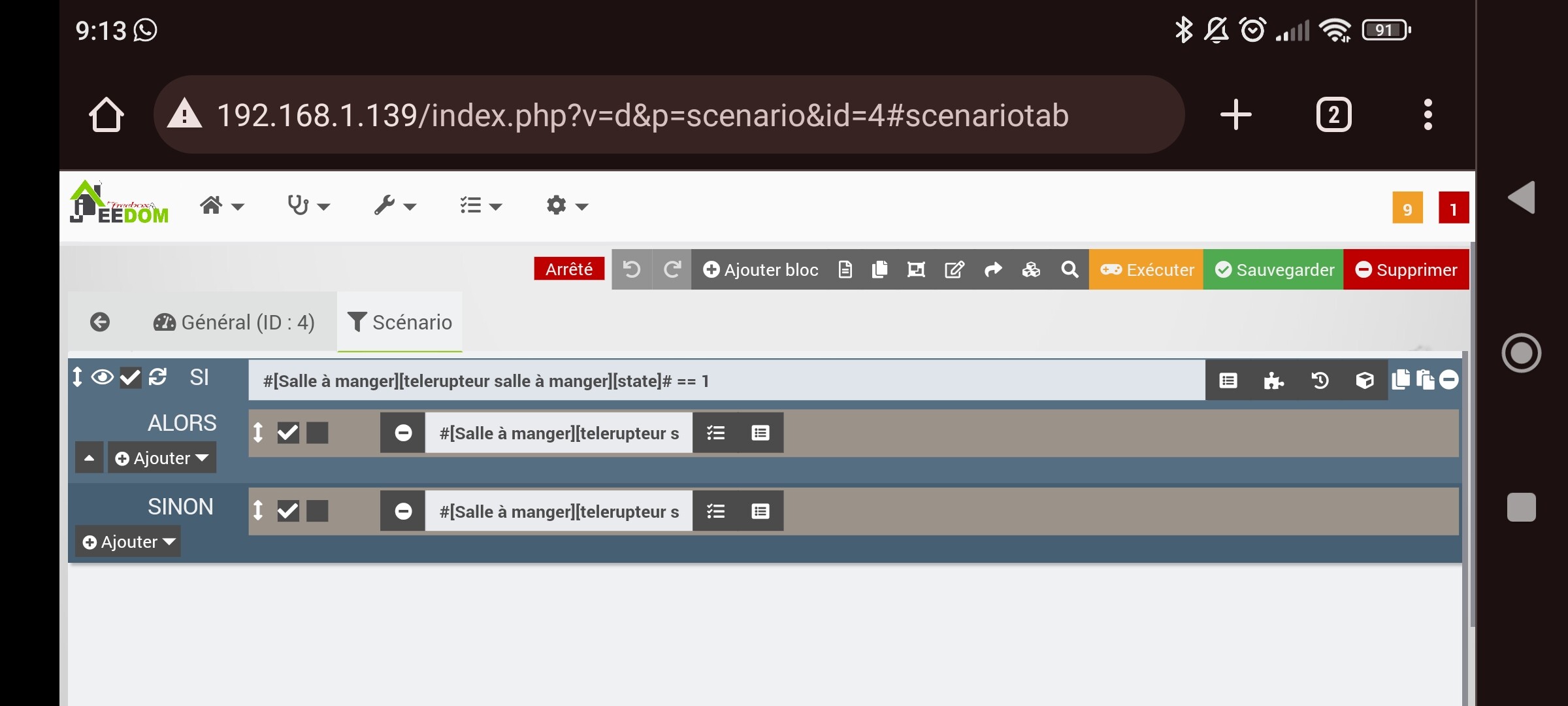Click the undo arrow in scenario toolbar

click(x=631, y=269)
